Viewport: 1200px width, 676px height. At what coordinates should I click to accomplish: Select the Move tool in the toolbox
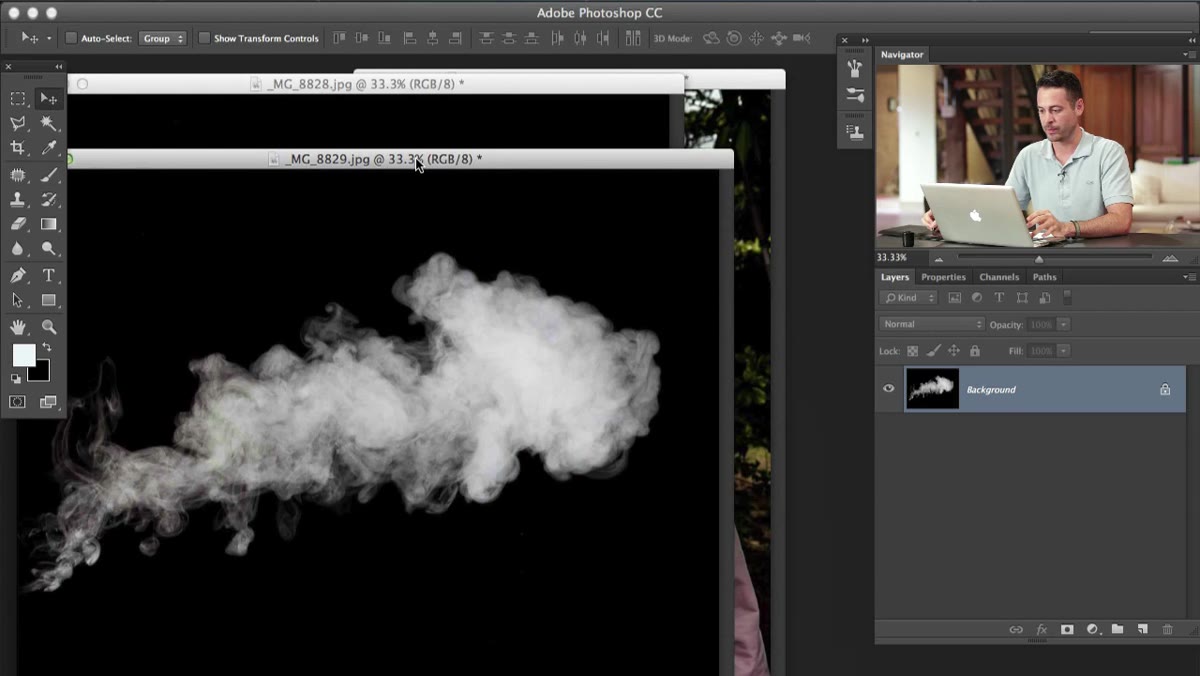pyautogui.click(x=48, y=99)
